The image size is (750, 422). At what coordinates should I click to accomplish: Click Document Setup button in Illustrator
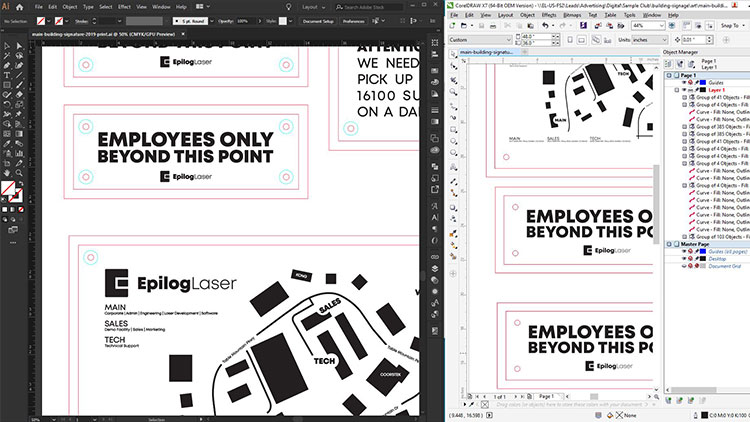[318, 21]
